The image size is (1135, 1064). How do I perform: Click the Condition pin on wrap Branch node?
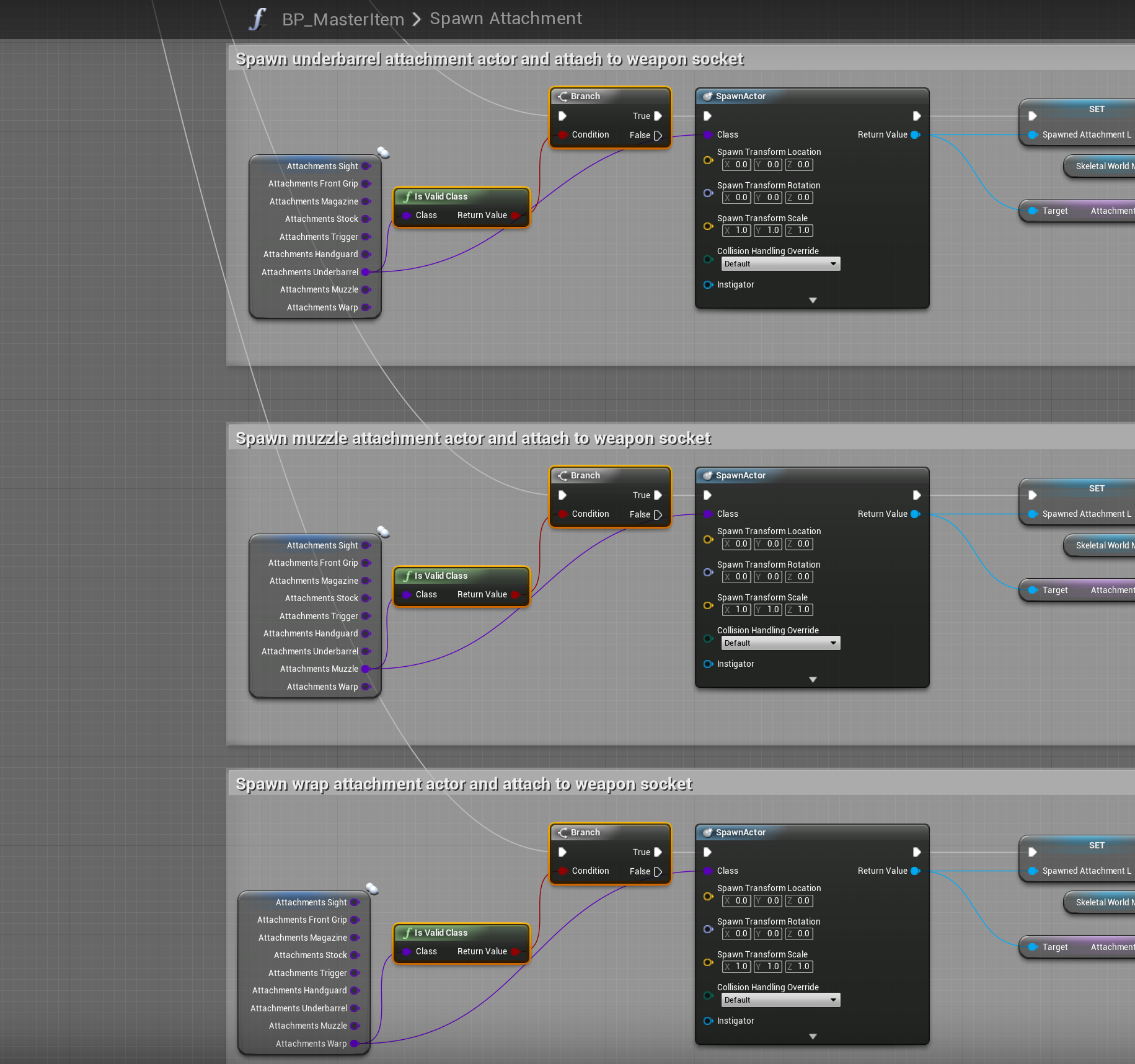(563, 871)
